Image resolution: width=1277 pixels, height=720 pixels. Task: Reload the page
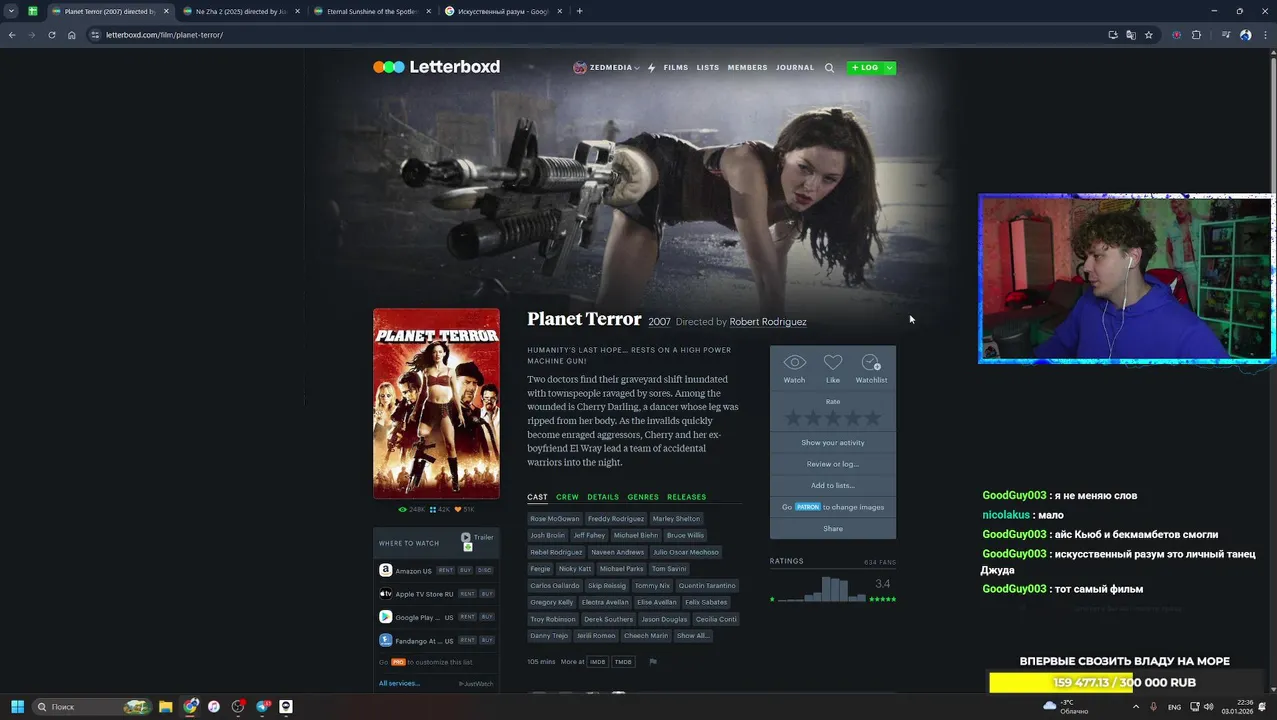click(x=52, y=35)
